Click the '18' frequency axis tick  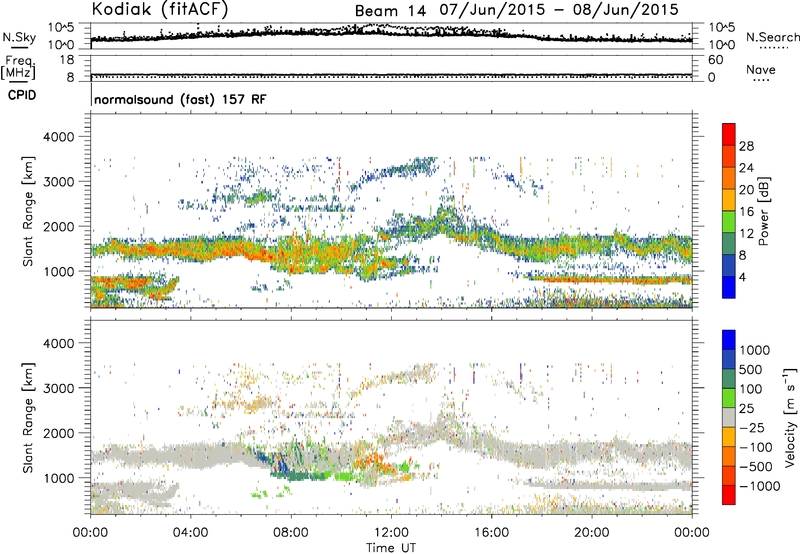click(x=67, y=60)
